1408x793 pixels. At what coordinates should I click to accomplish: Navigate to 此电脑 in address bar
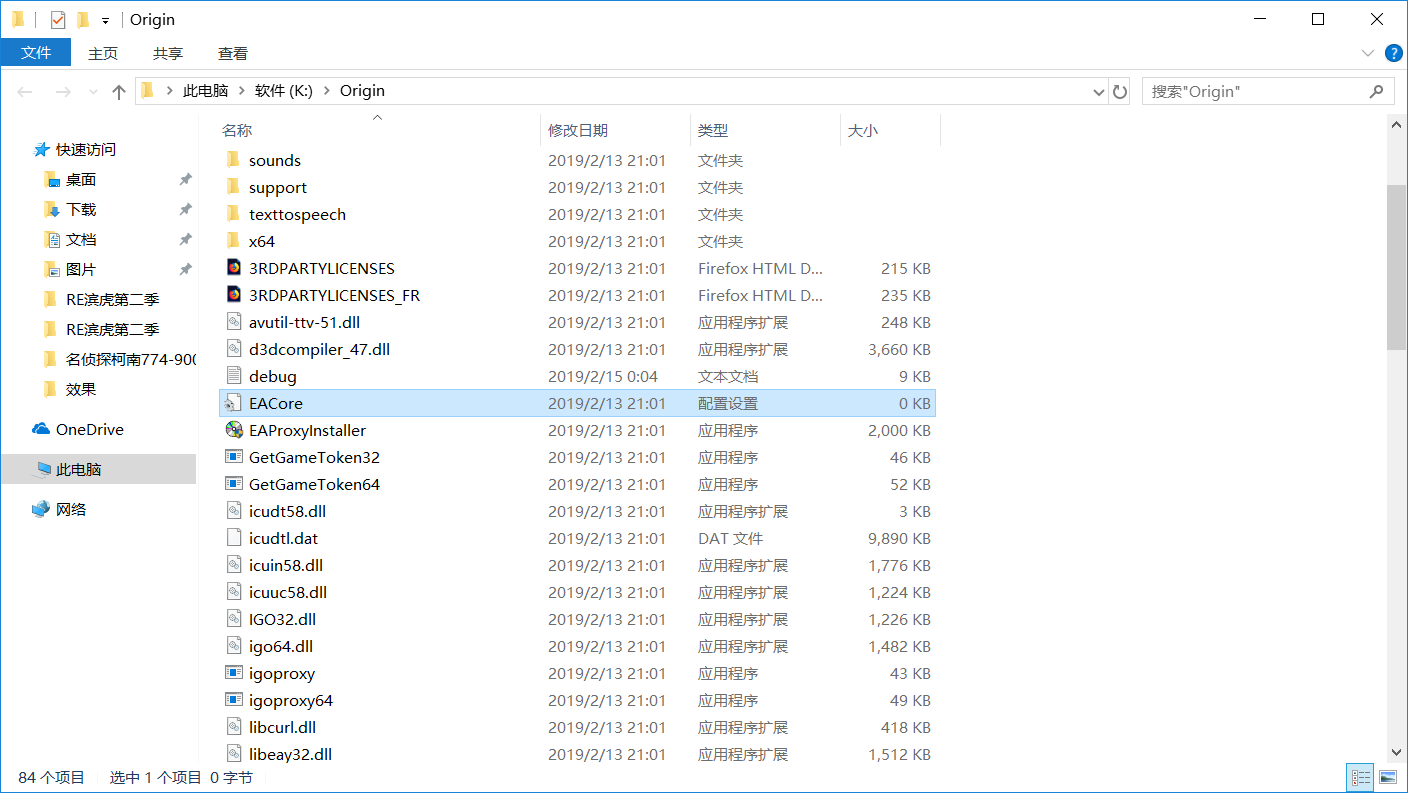[205, 91]
